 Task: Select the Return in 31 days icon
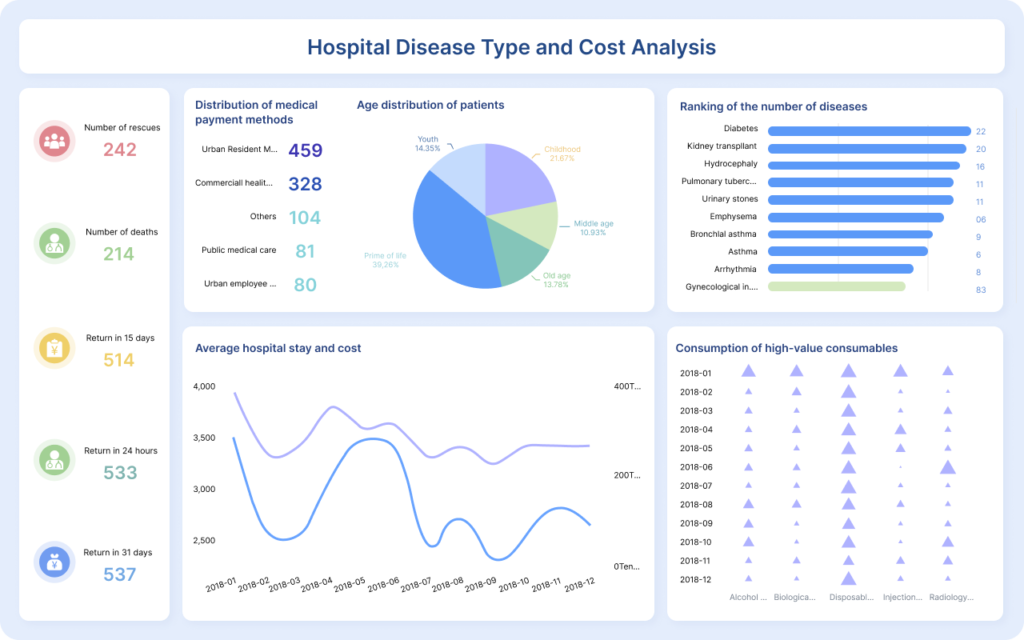[53, 562]
